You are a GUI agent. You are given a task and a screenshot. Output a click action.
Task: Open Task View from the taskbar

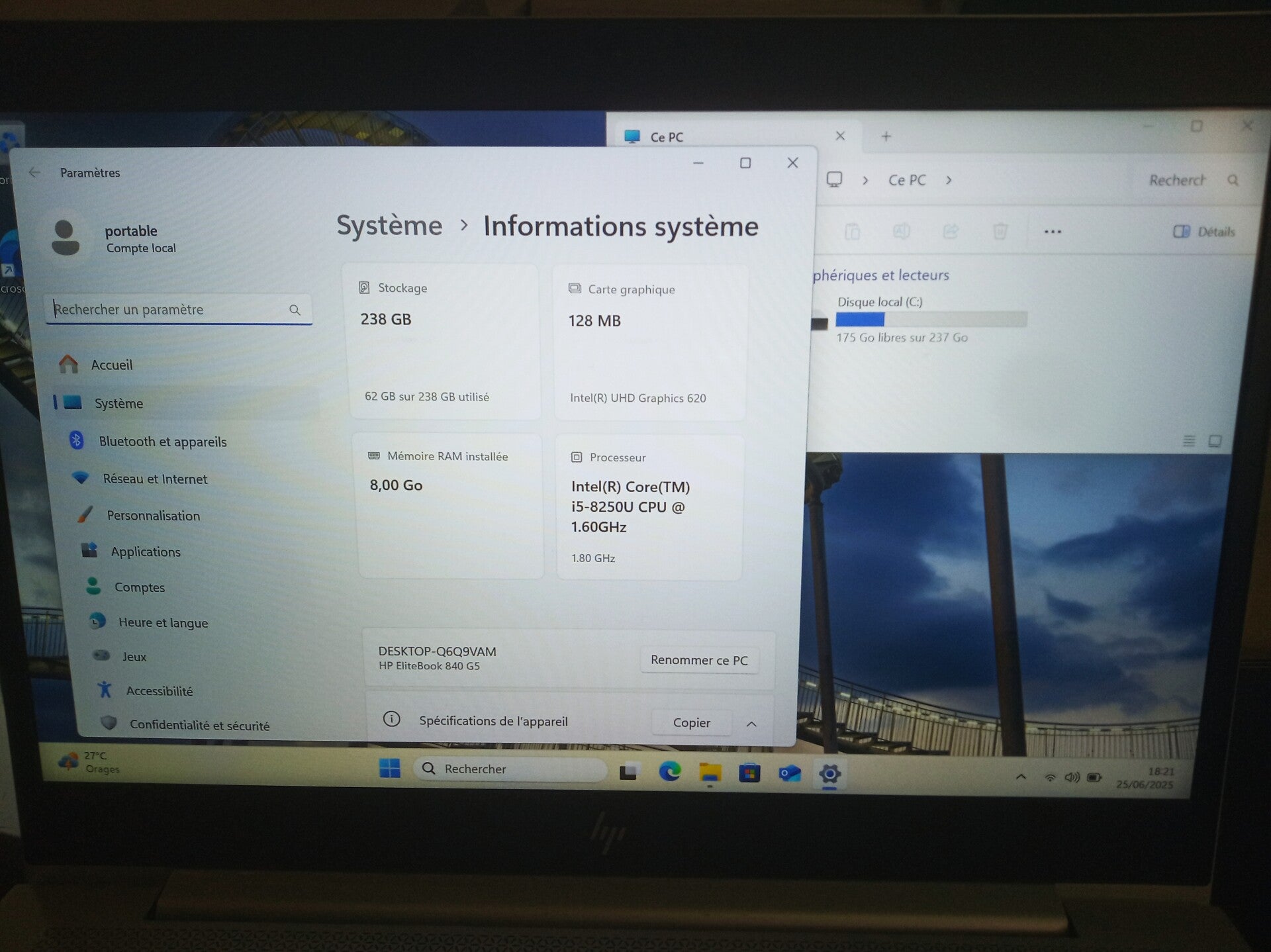click(628, 771)
